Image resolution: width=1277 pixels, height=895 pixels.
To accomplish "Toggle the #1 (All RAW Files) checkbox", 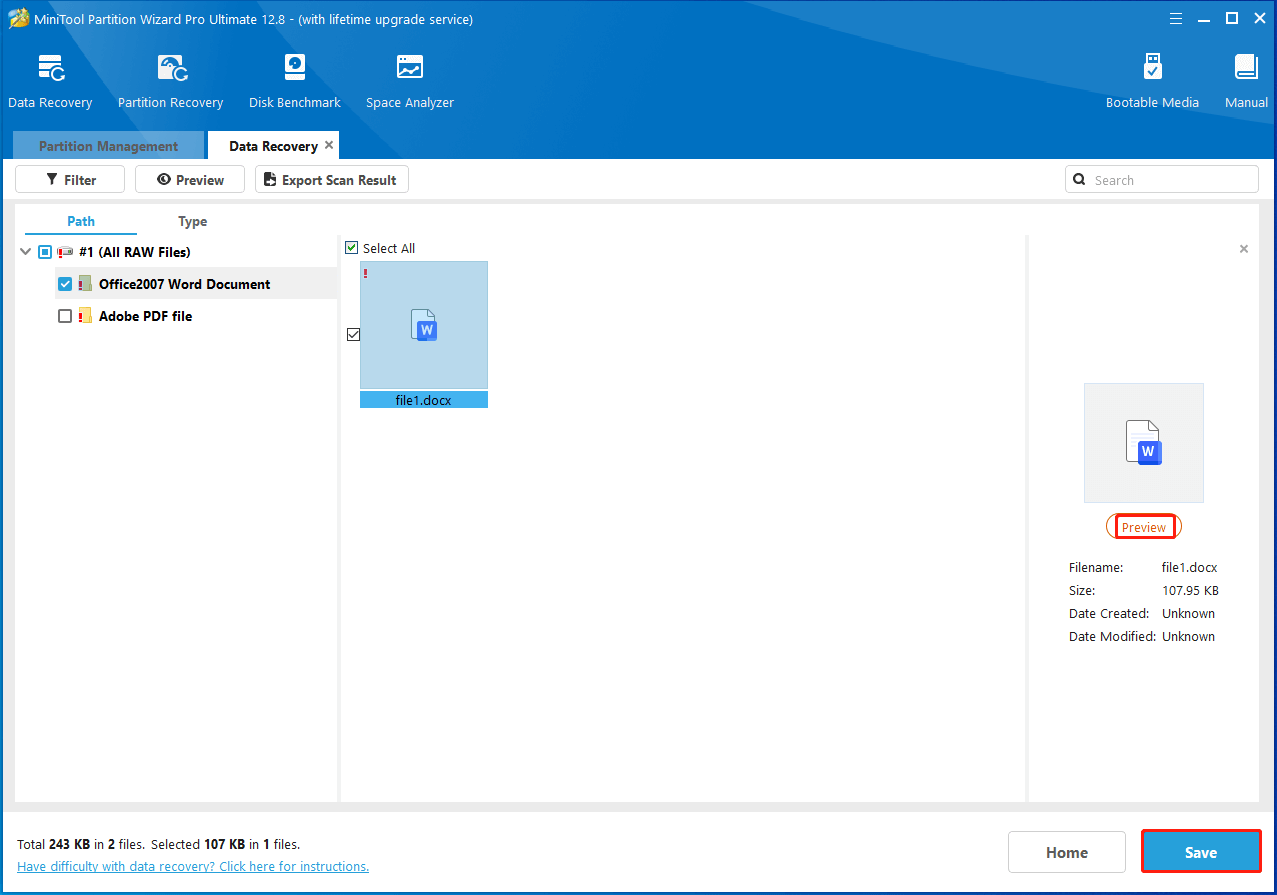I will point(45,252).
